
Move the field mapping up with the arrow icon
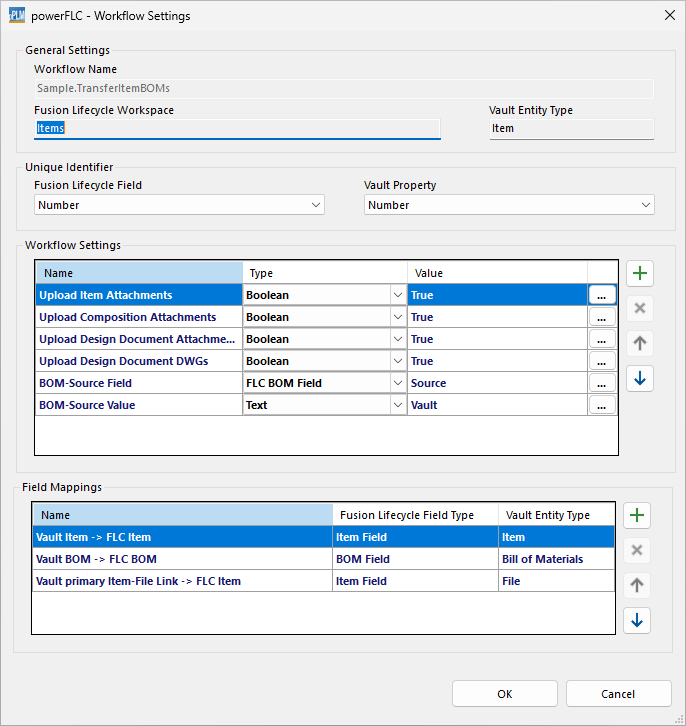(636, 586)
